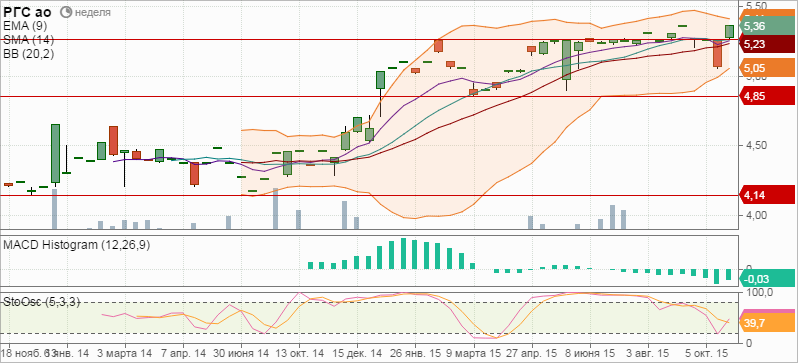The height and width of the screenshot is (363, 798).
Task: Select the MACD Histogram (12,26,9) label
Action: tap(76, 245)
